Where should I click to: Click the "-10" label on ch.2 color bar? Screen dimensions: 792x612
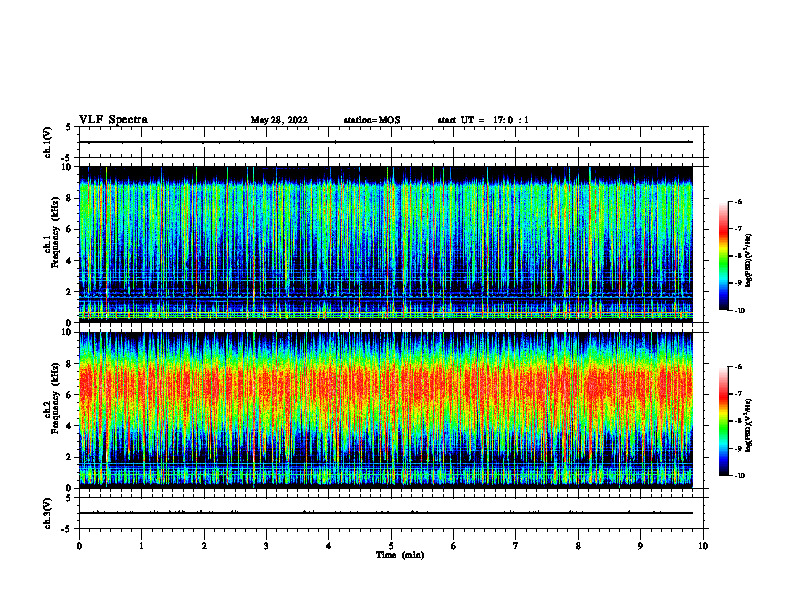pyautogui.click(x=739, y=476)
